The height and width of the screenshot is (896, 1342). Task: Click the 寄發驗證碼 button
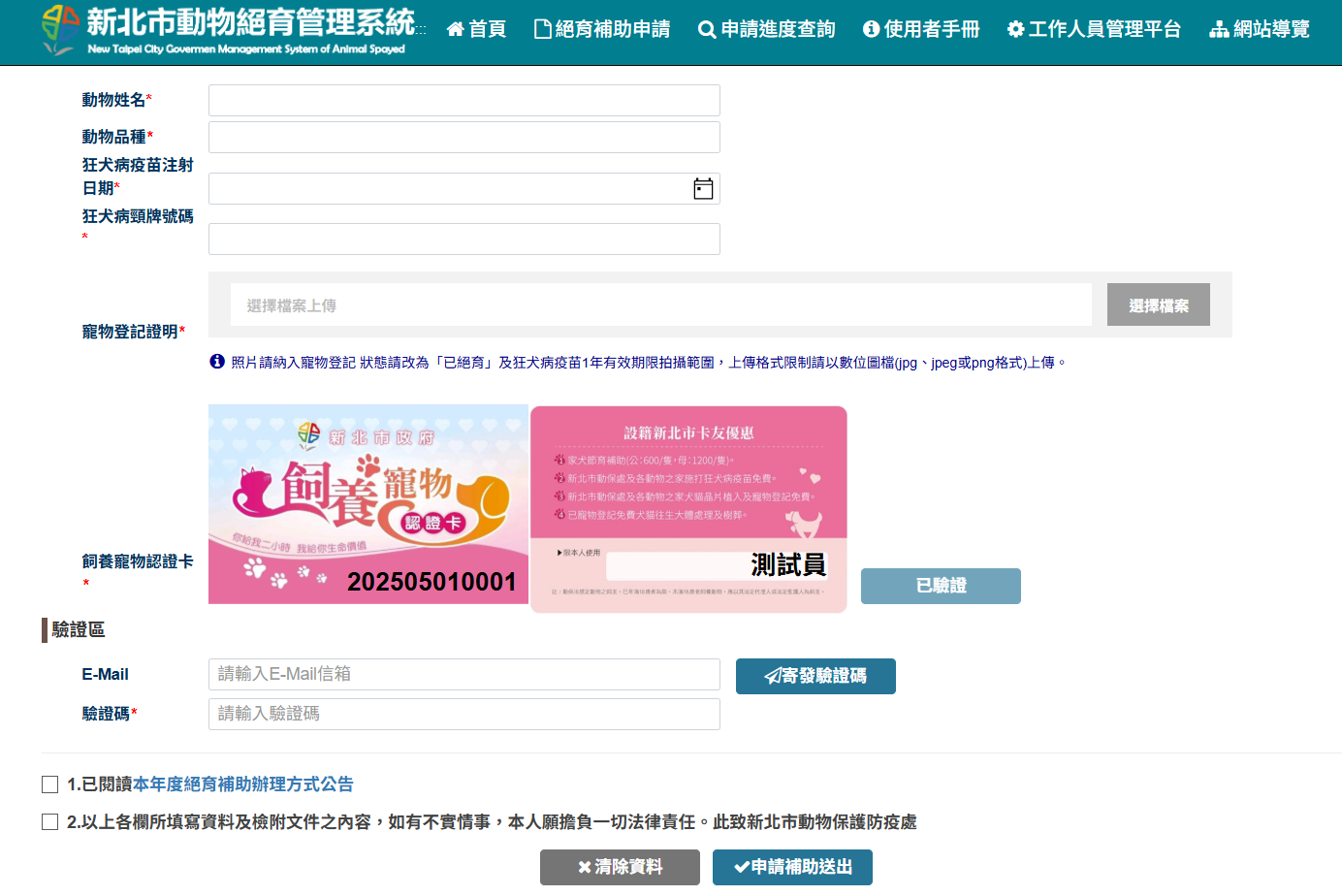coord(815,676)
